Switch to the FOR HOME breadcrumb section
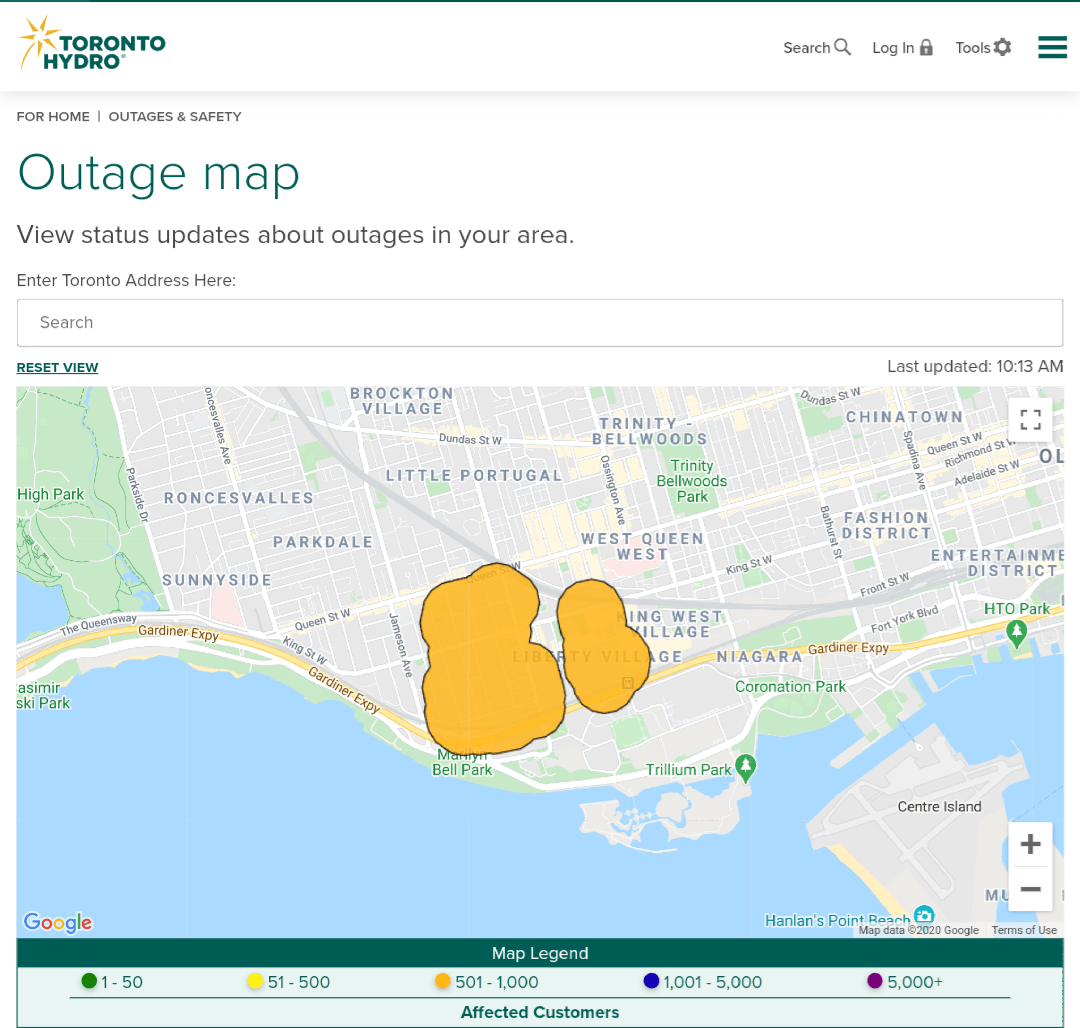The width and height of the screenshot is (1080, 1028). 52,117
